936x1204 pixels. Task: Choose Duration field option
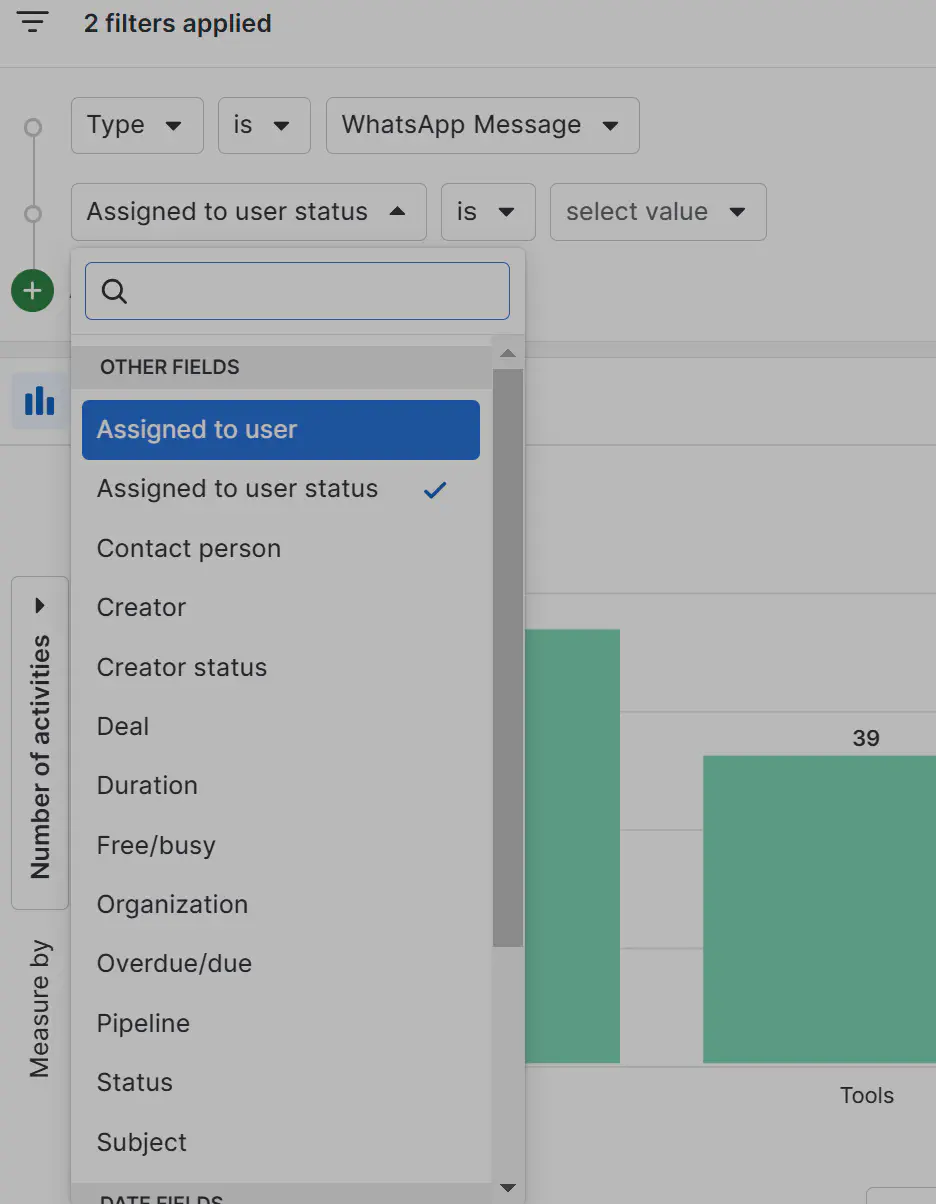tap(281, 785)
